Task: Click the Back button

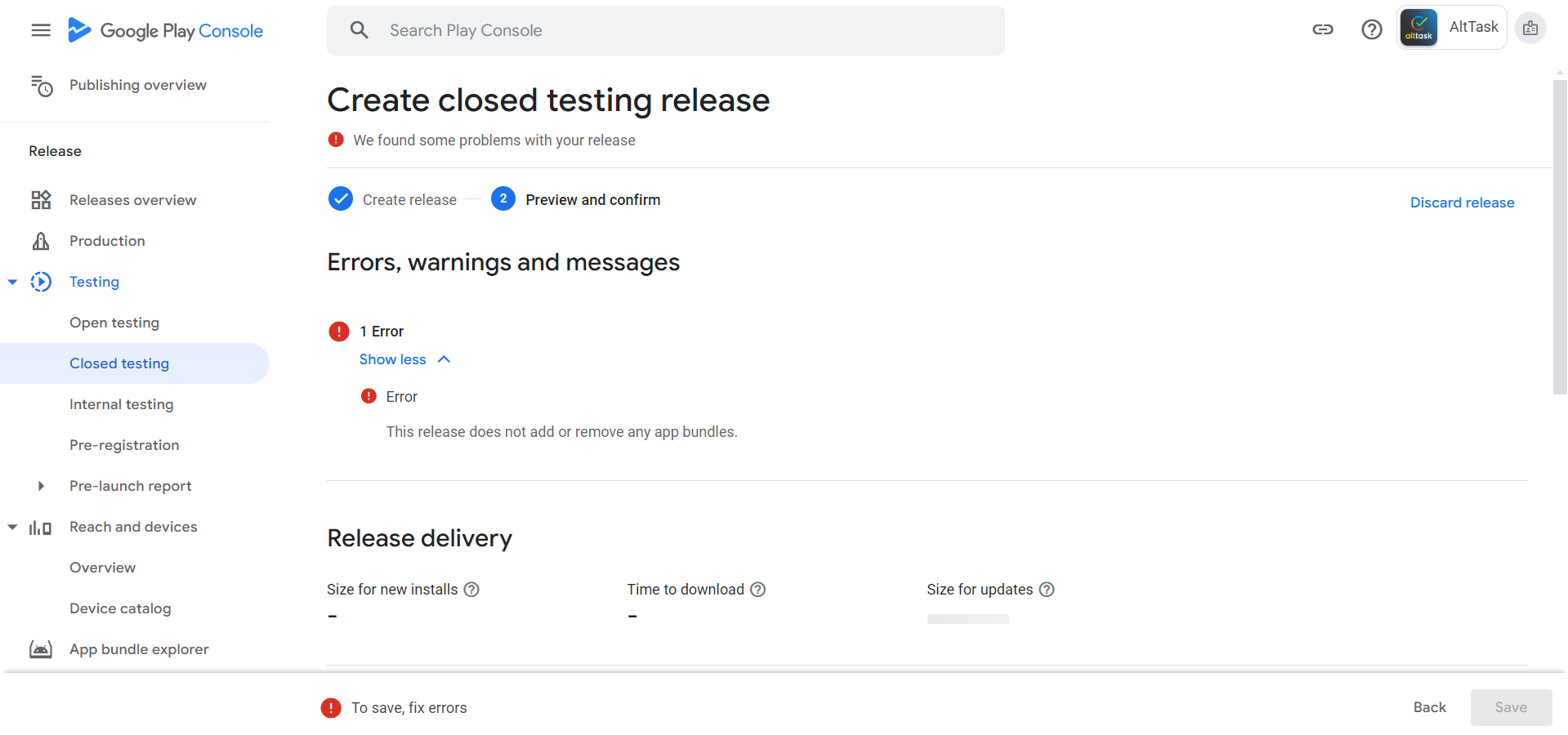Action: coord(1429,707)
